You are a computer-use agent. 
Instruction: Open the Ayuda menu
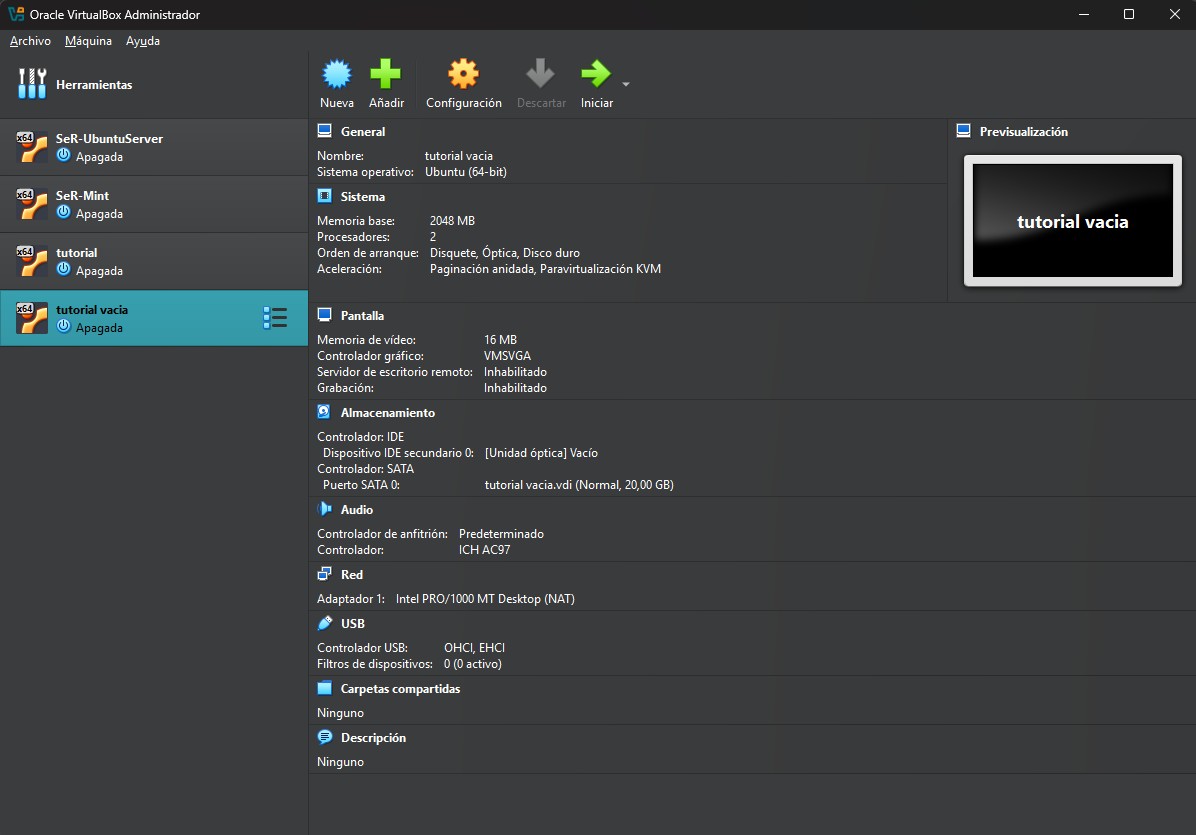pos(143,41)
